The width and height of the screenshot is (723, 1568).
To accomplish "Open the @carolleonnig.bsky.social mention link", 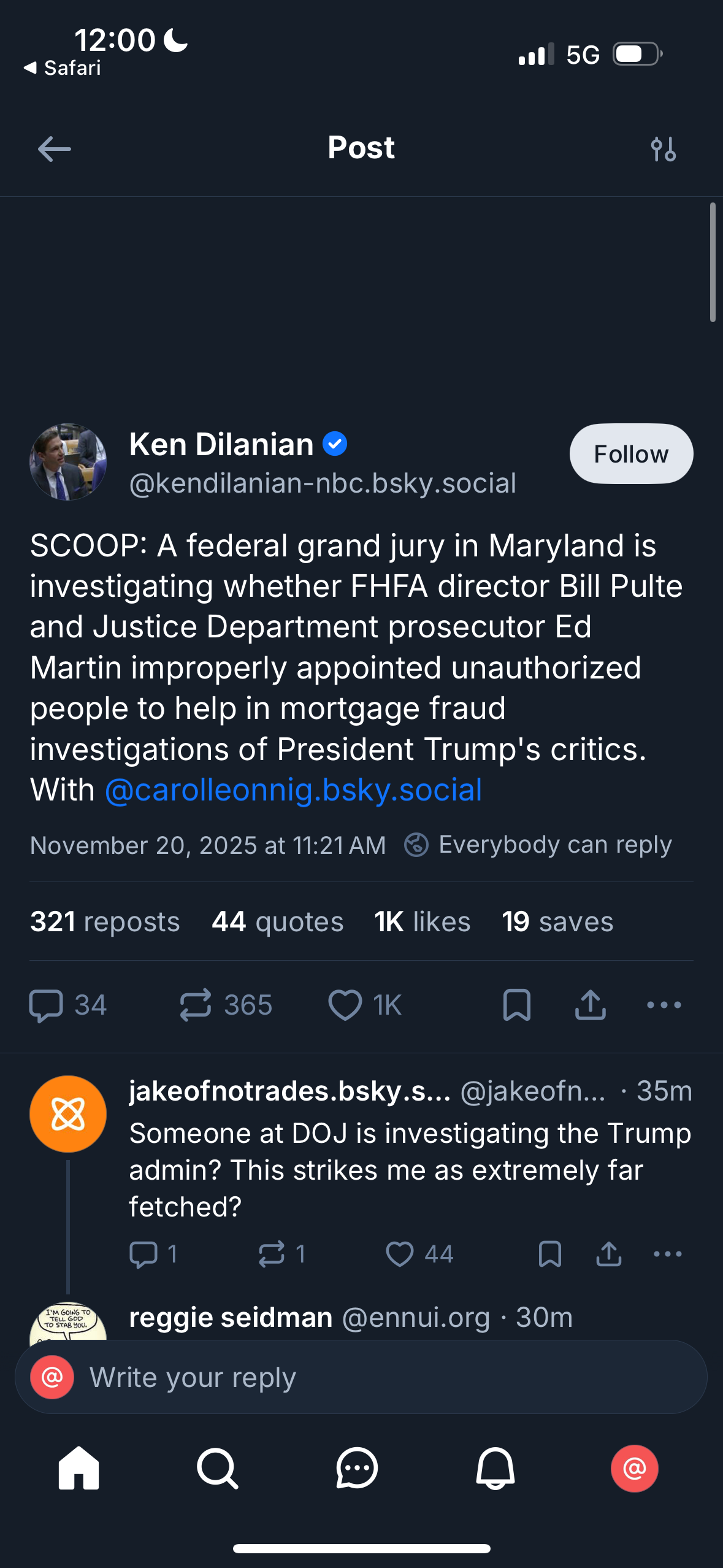I will (x=293, y=790).
